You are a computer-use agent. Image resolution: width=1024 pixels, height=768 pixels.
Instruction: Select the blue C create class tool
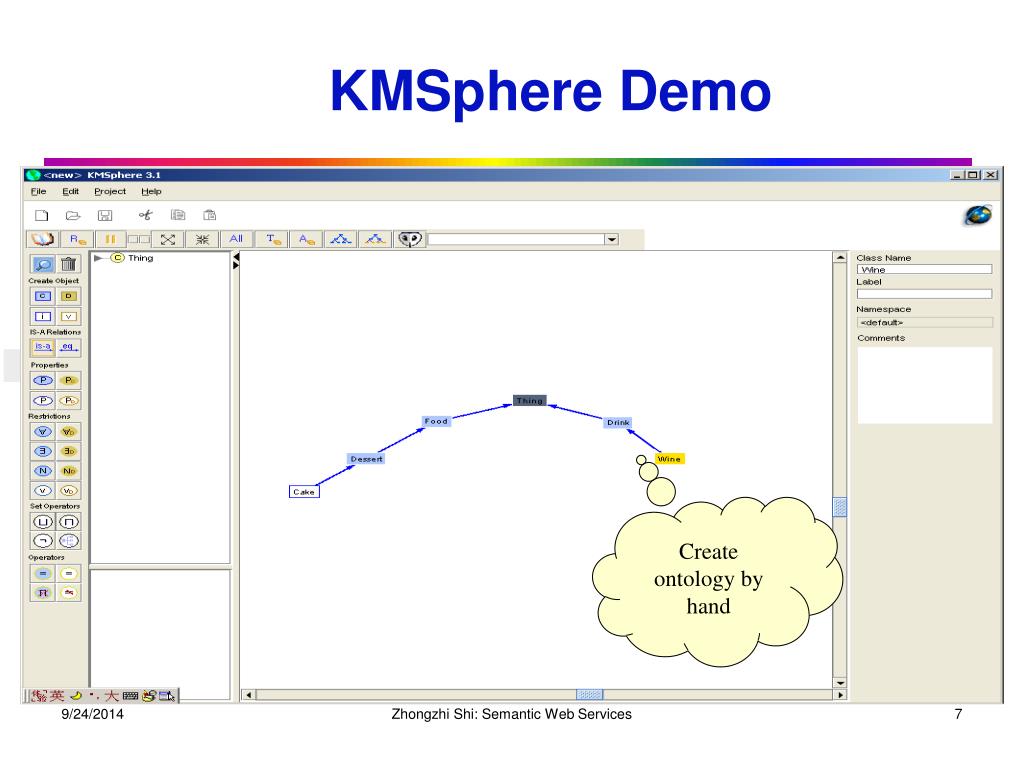(43, 296)
